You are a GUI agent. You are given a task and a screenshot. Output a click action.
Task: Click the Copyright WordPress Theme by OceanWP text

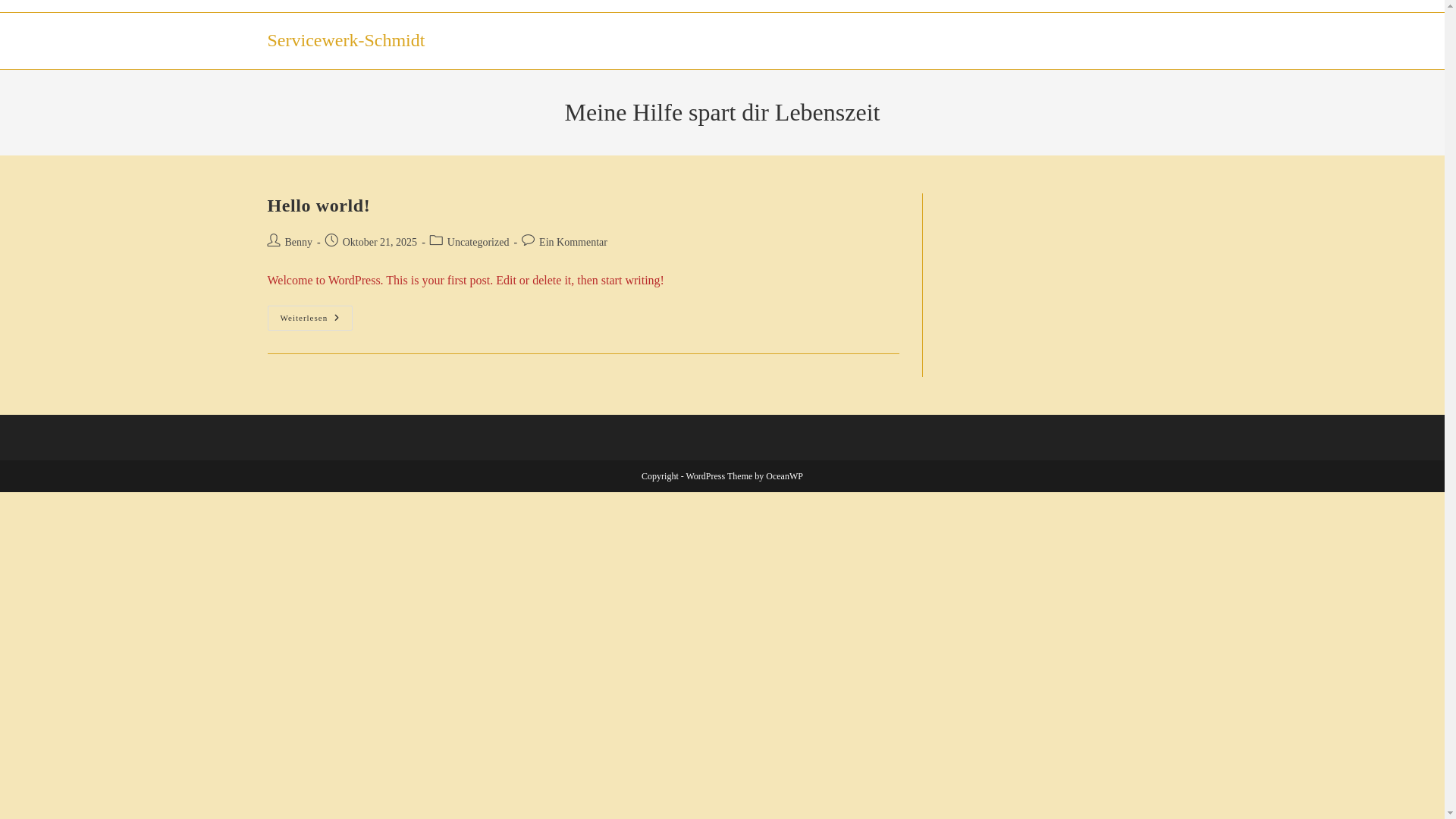(x=722, y=476)
